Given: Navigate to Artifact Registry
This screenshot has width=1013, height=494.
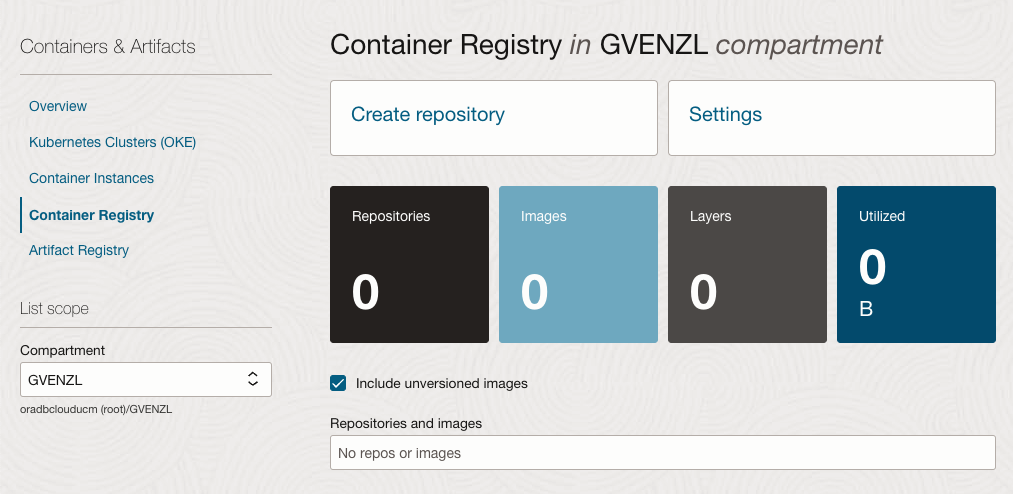Looking at the screenshot, I should [79, 251].
